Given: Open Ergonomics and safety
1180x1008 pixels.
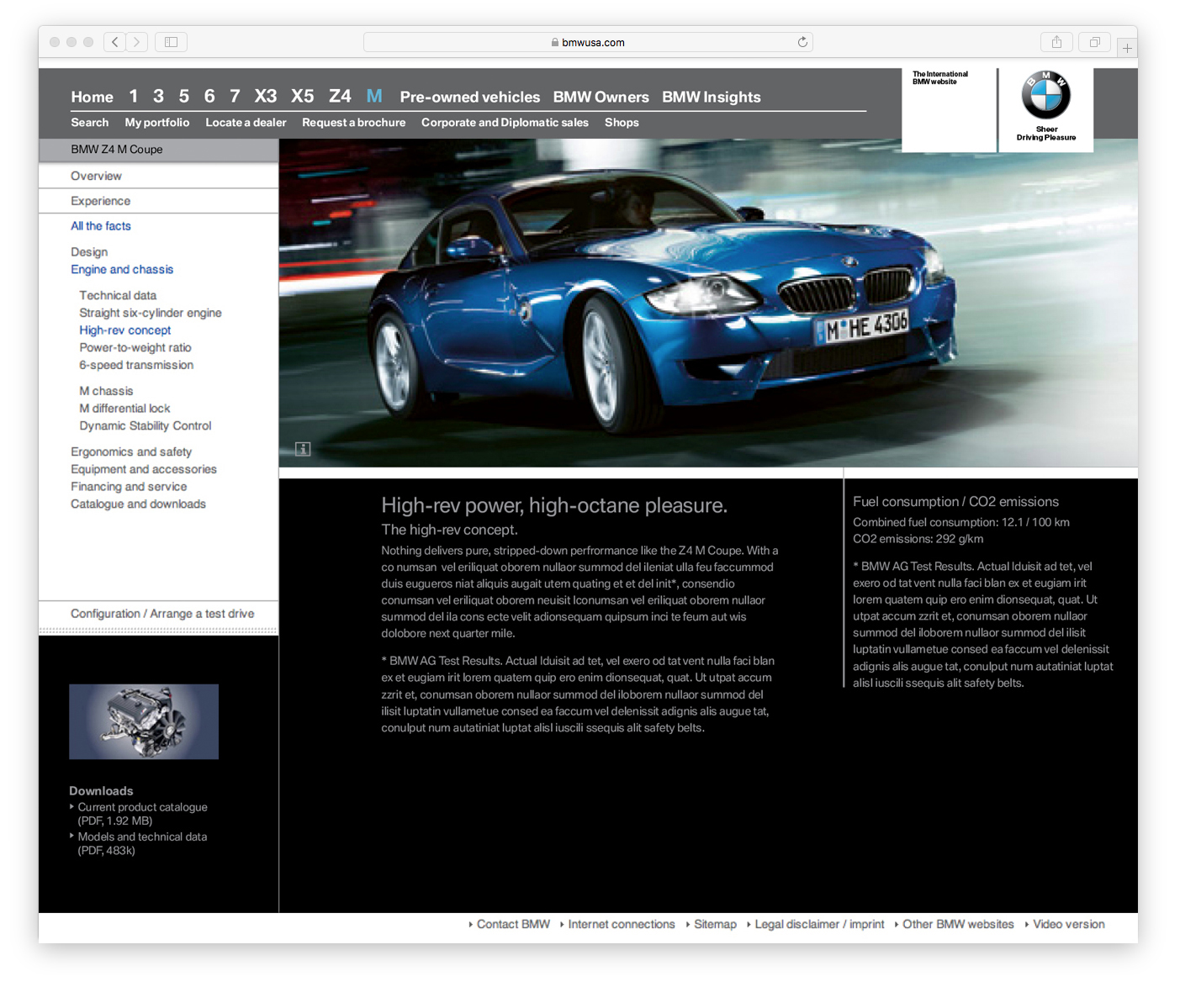Looking at the screenshot, I should pyautogui.click(x=131, y=452).
